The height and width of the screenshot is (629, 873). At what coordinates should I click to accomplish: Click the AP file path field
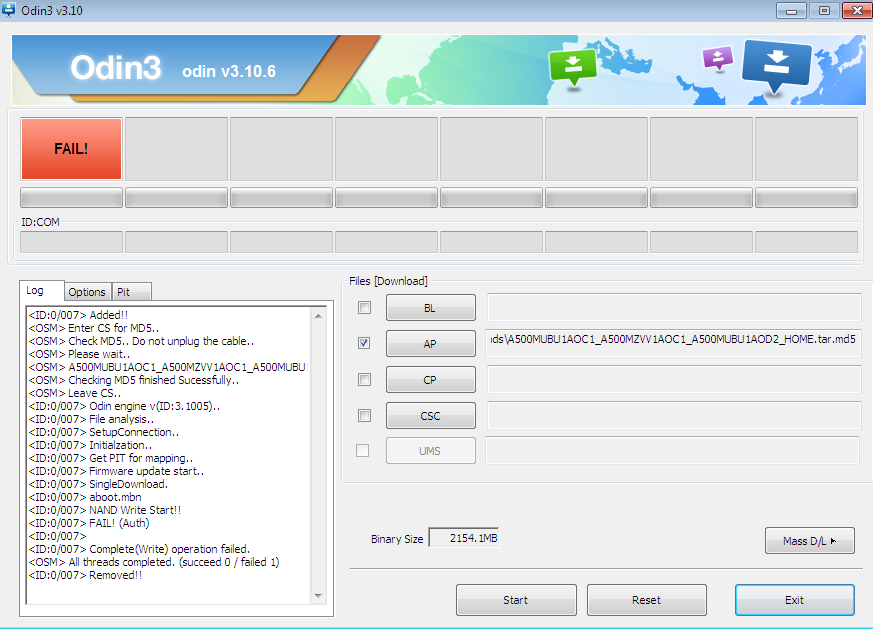(674, 343)
